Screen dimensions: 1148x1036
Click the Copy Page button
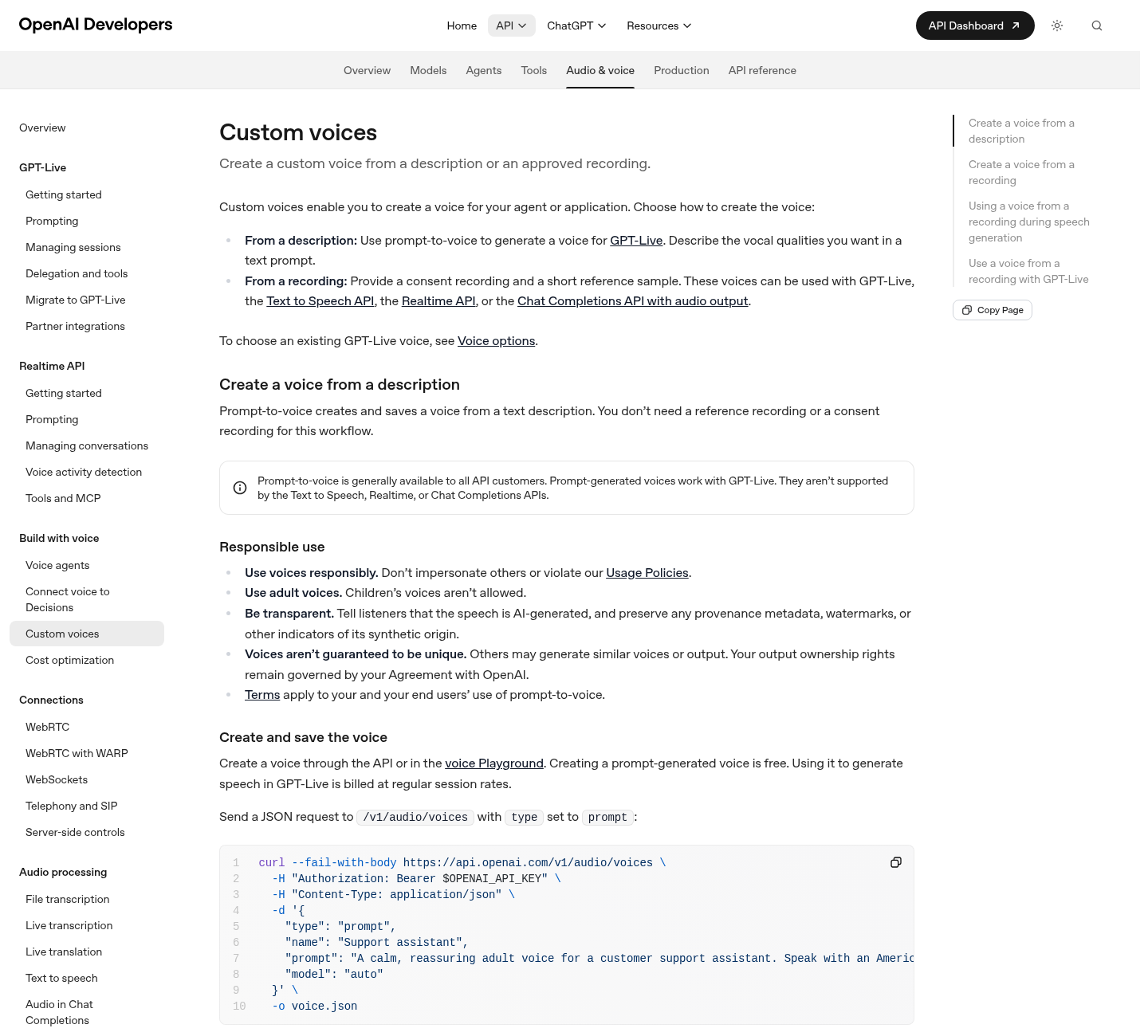[x=993, y=310]
